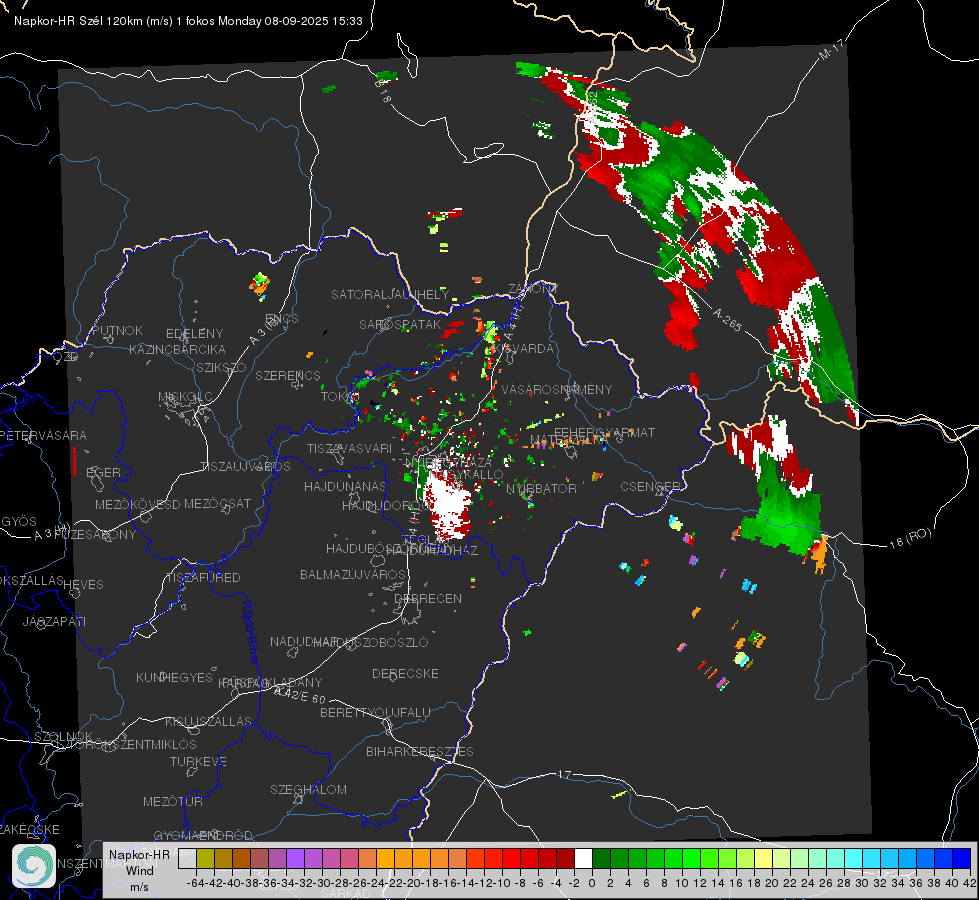Click the KAZINCBARCIKA city label
The height and width of the screenshot is (900, 979).
[x=177, y=349]
